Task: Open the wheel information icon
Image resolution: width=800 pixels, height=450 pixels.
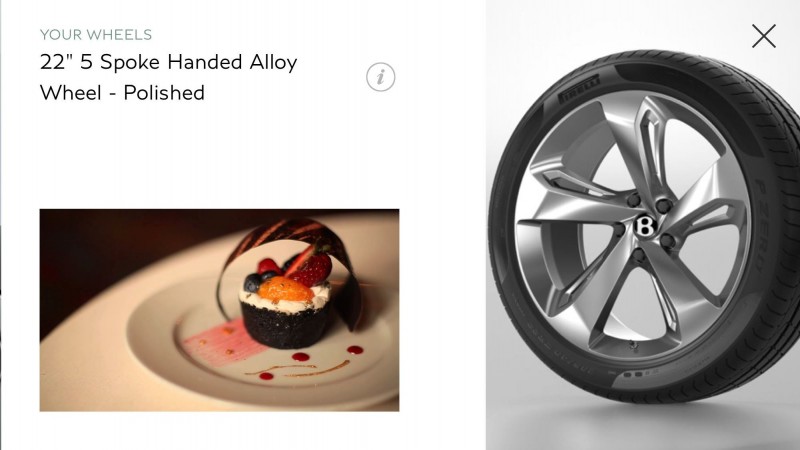Action: 381,78
